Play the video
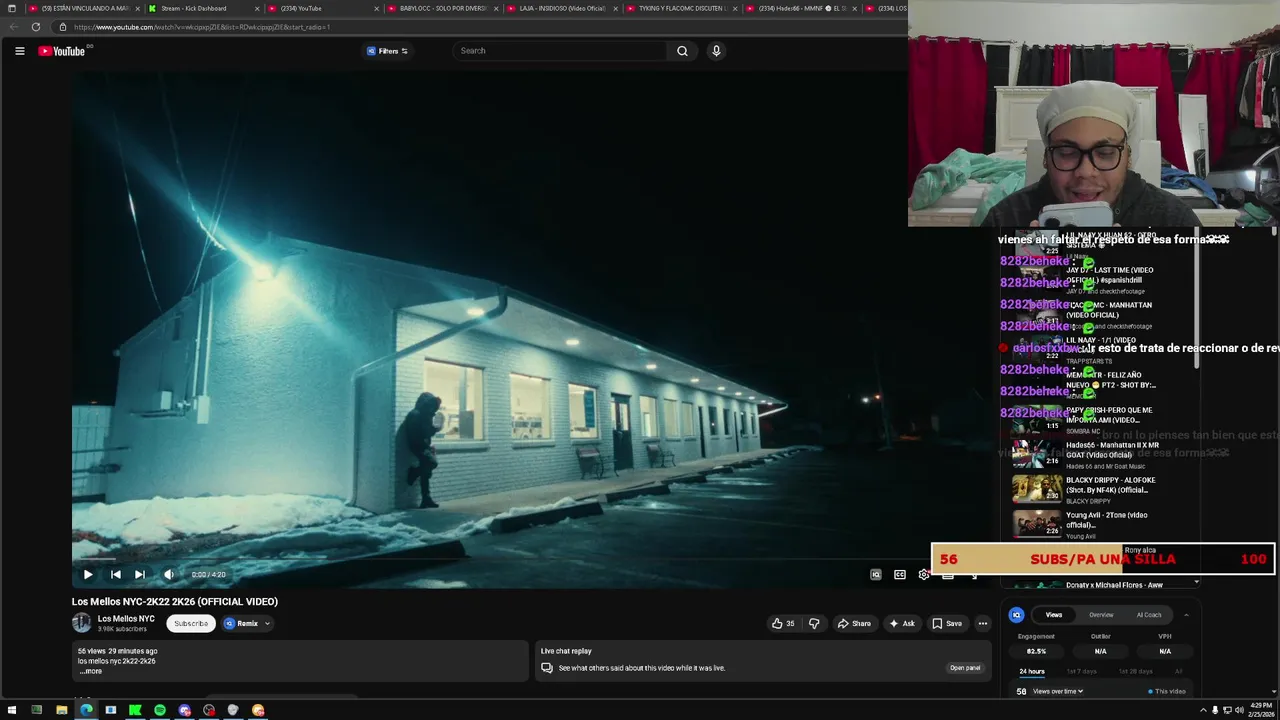 [x=88, y=574]
